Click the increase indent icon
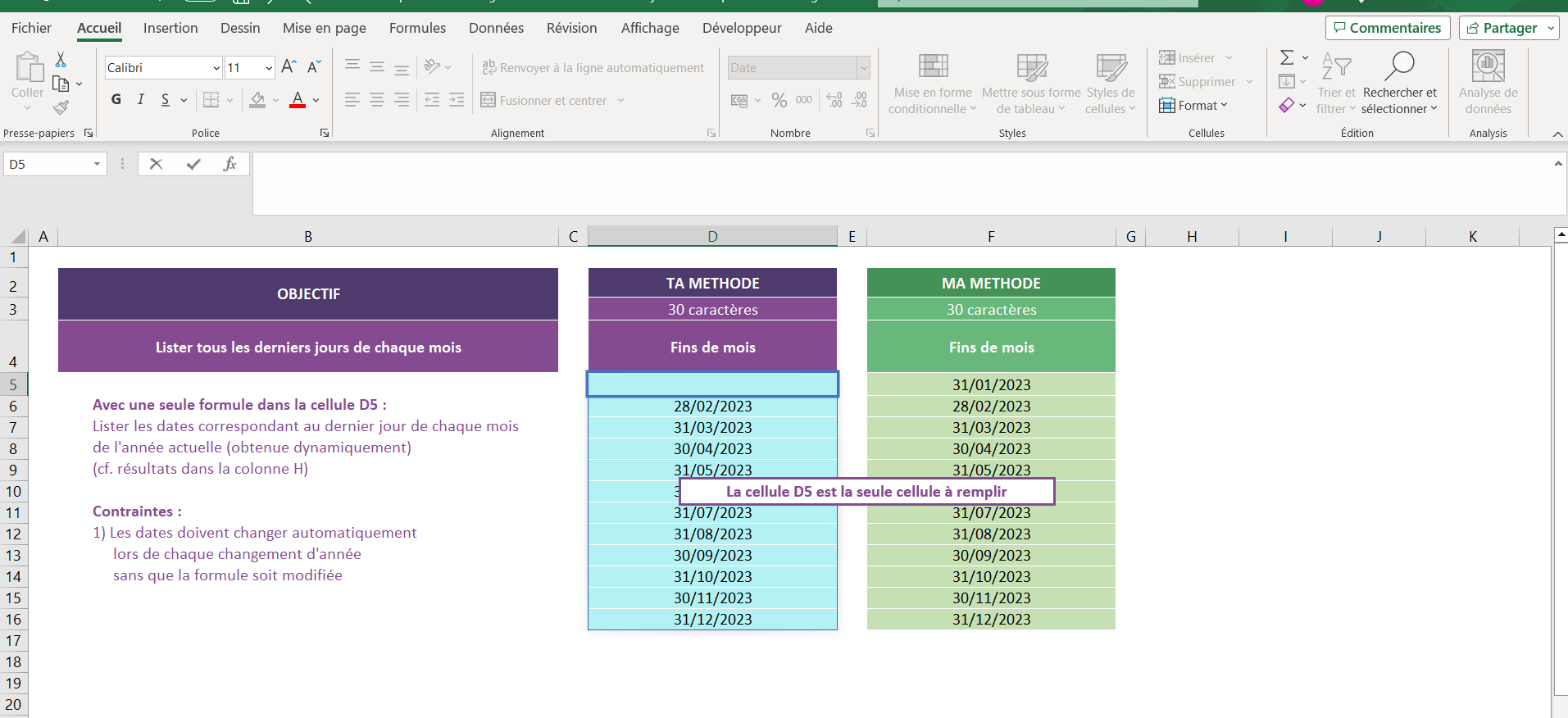The height and width of the screenshot is (718, 1568). click(457, 100)
